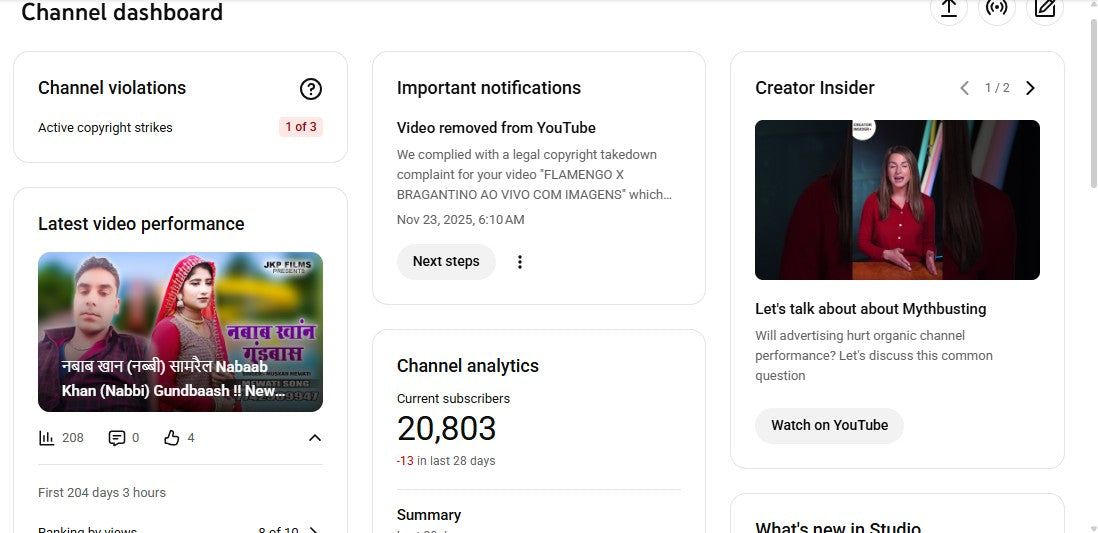Collapse the latest video performance details

click(x=314, y=438)
